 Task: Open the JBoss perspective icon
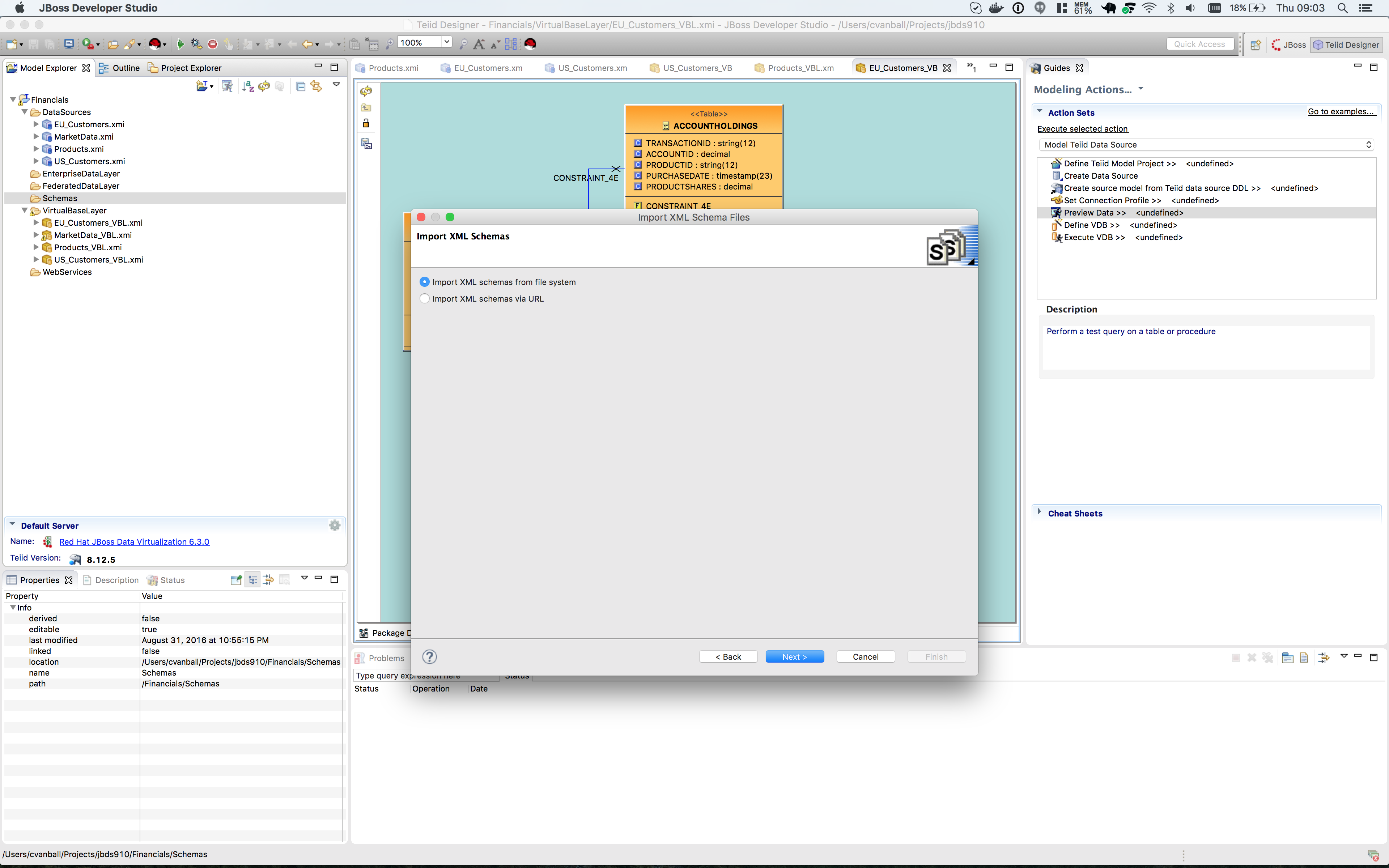(x=1288, y=44)
